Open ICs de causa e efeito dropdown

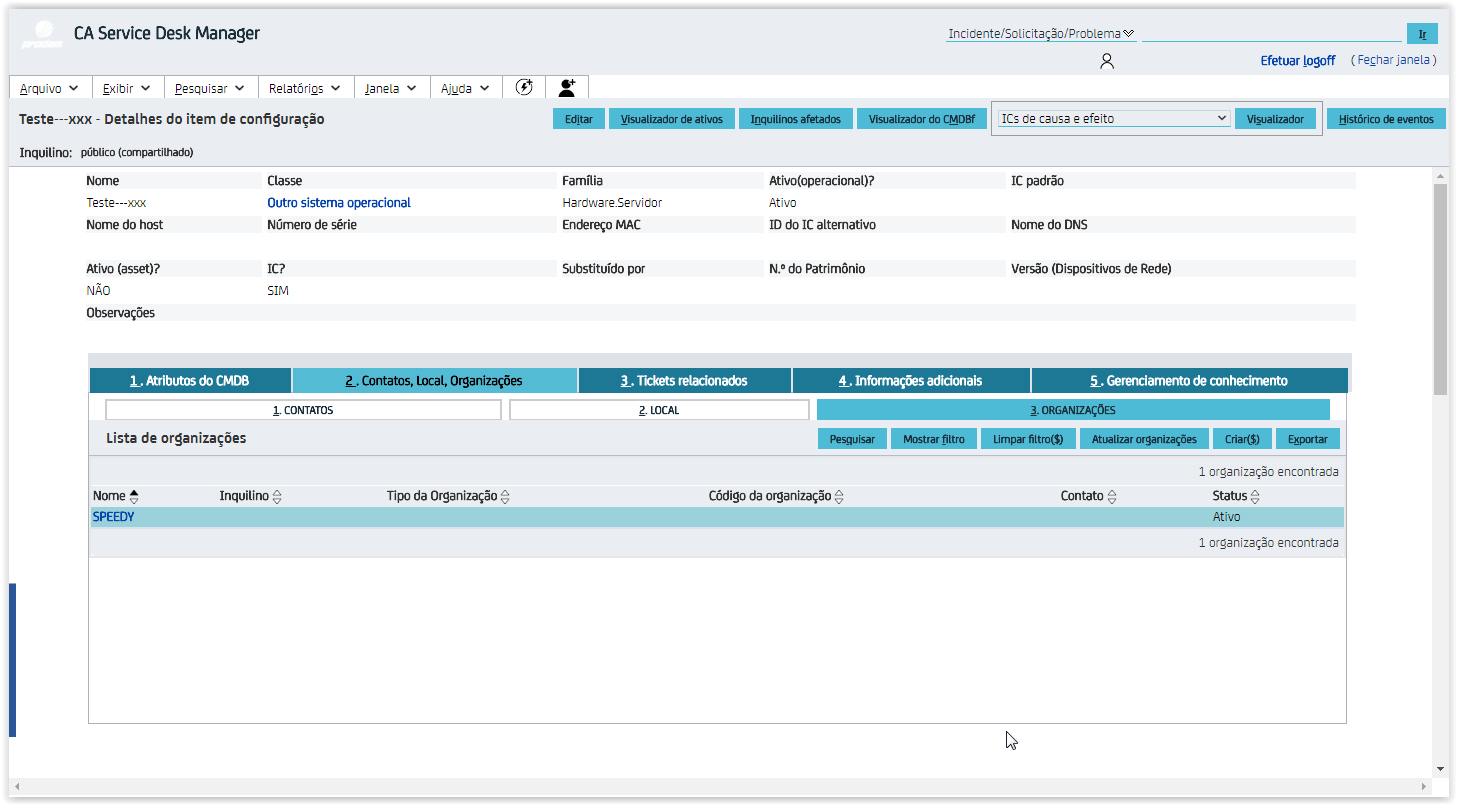point(1113,118)
